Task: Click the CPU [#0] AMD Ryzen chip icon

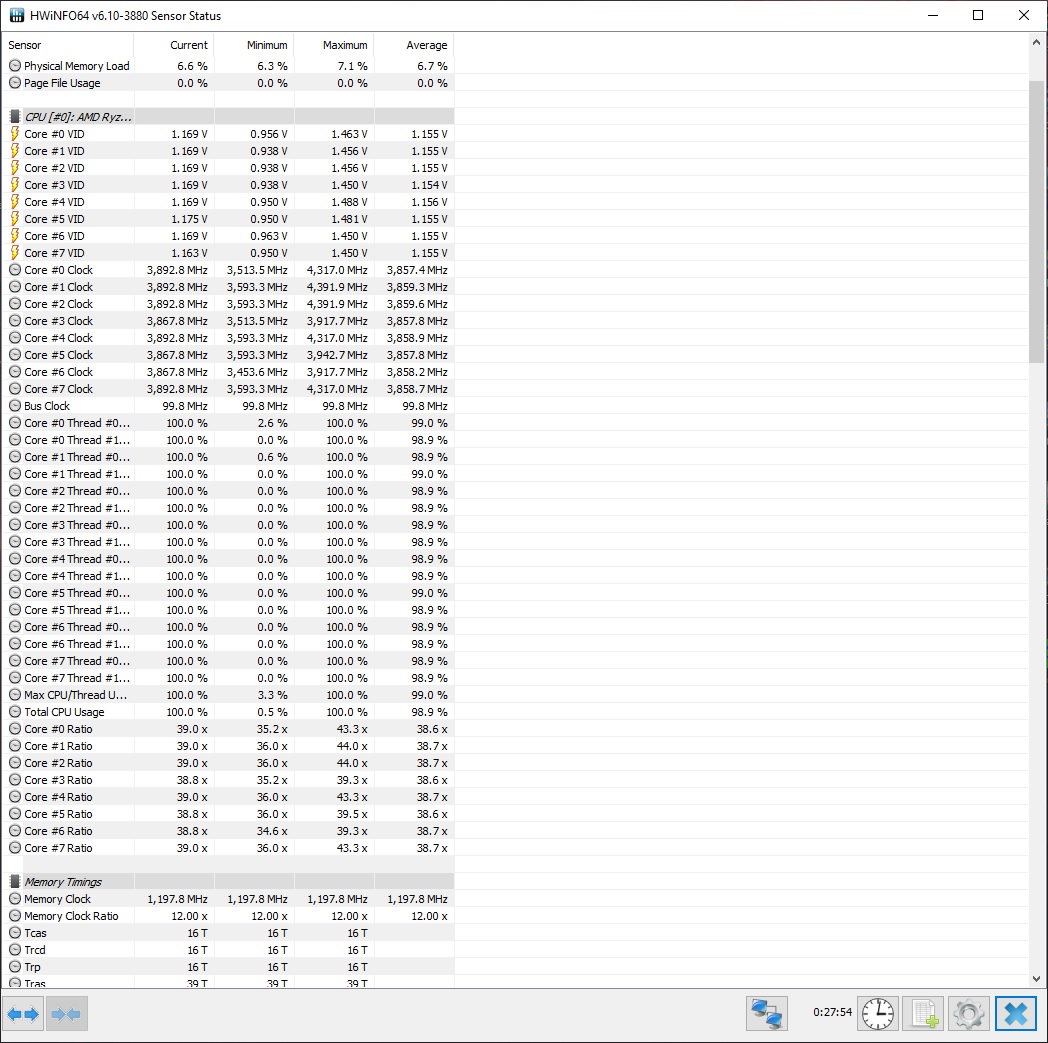Action: coord(15,117)
